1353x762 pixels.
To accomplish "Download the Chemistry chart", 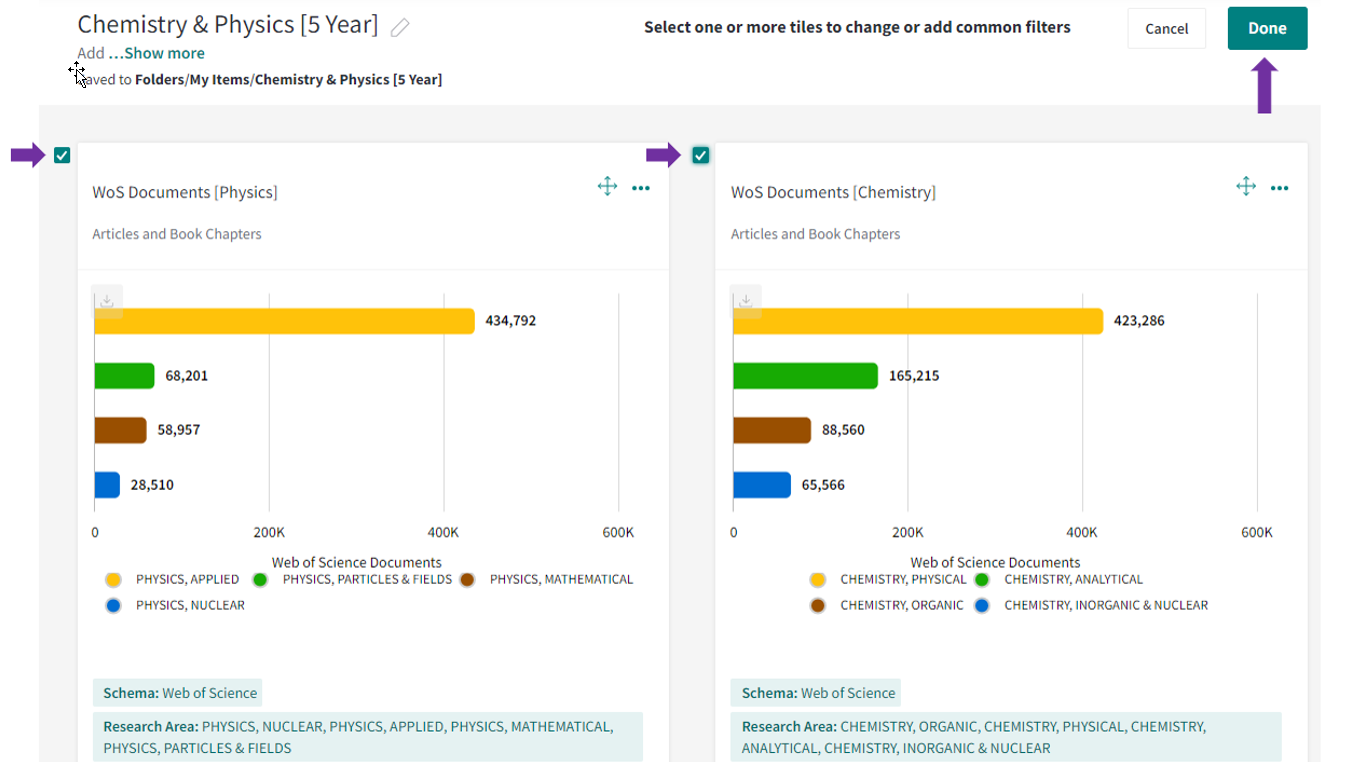I will [x=746, y=301].
